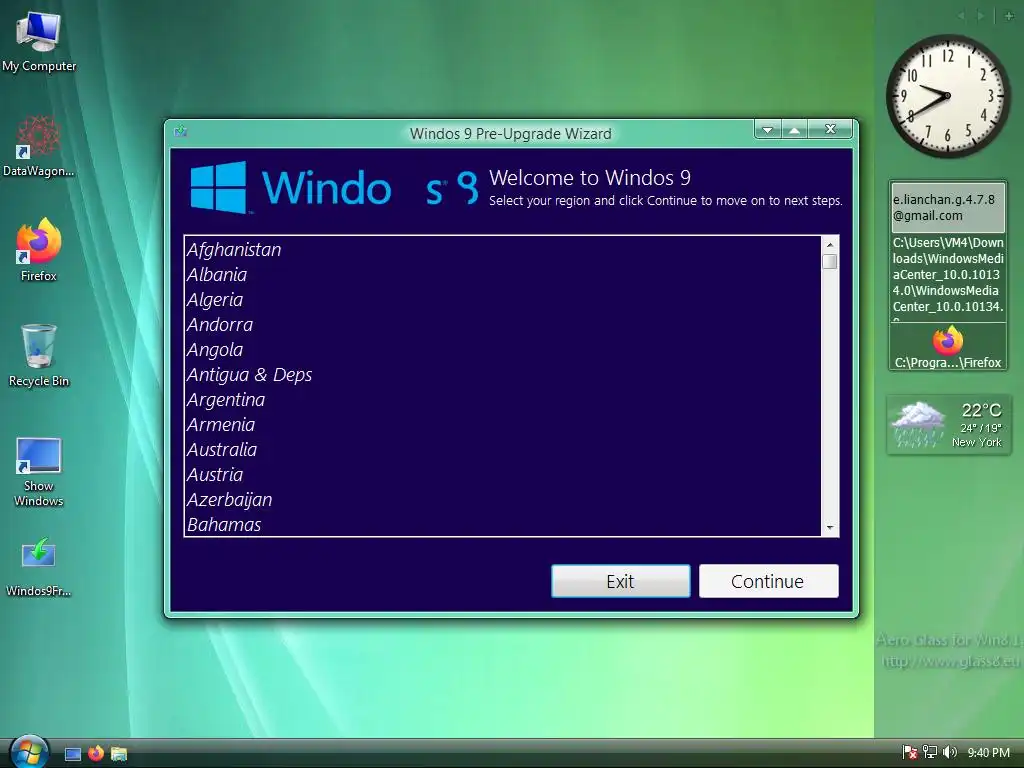Select Azerbaijan in the region list
Screen dimensions: 1024x768
coord(502,500)
